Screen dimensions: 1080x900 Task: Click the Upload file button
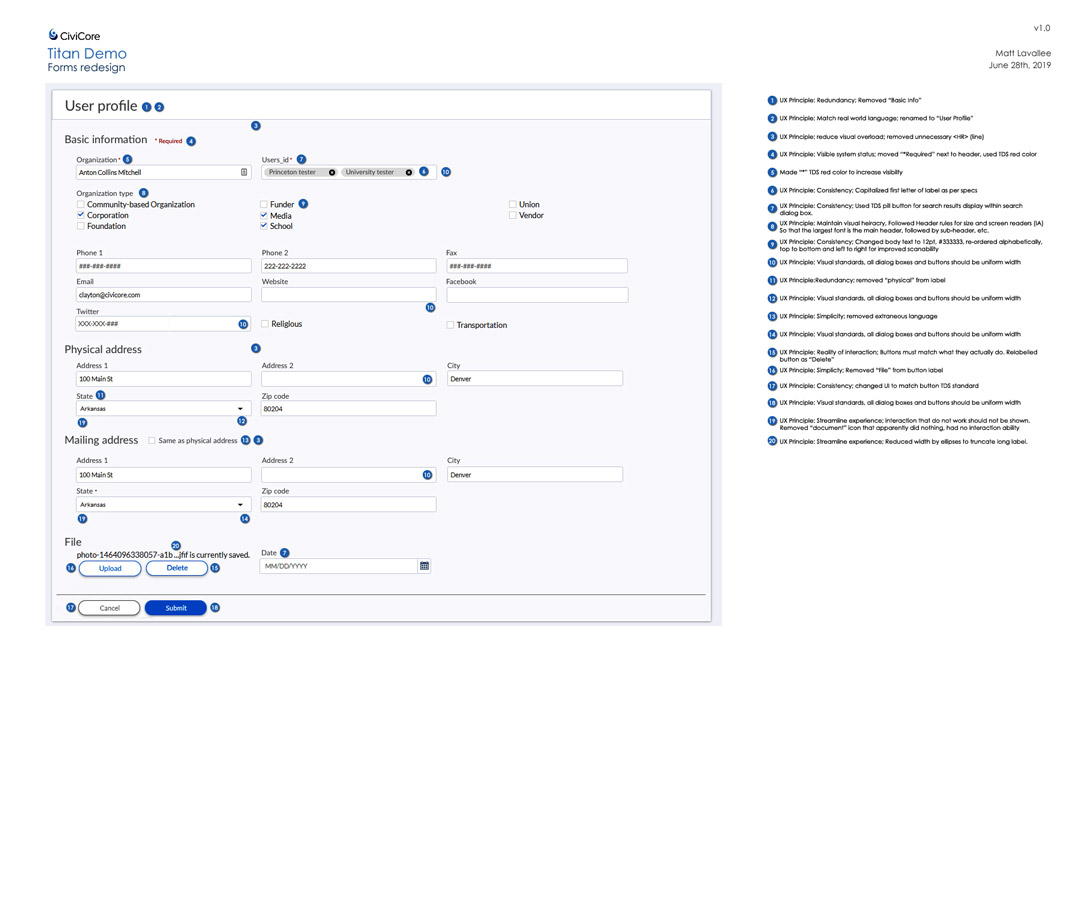110,568
